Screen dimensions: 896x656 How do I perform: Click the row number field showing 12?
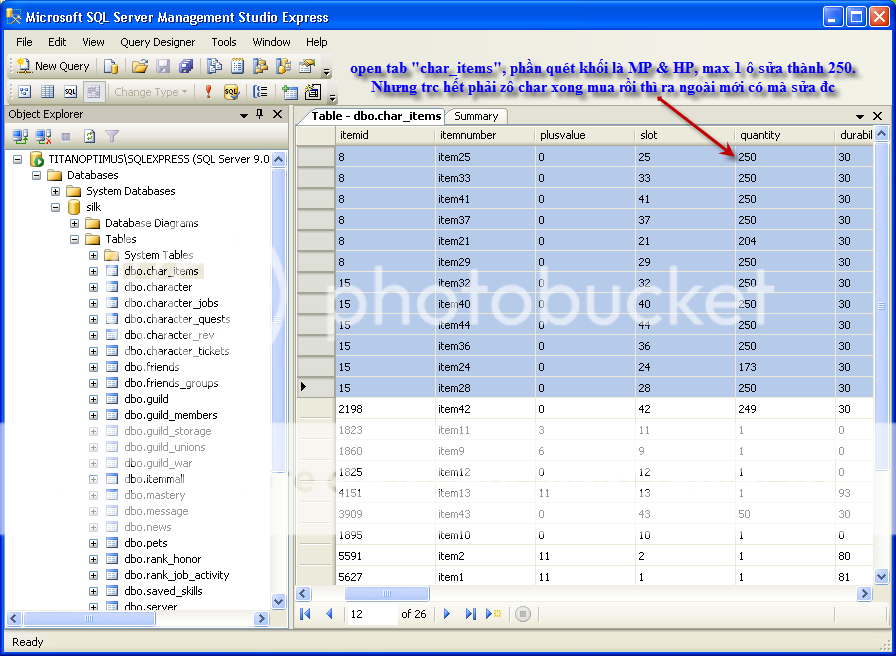click(x=373, y=614)
